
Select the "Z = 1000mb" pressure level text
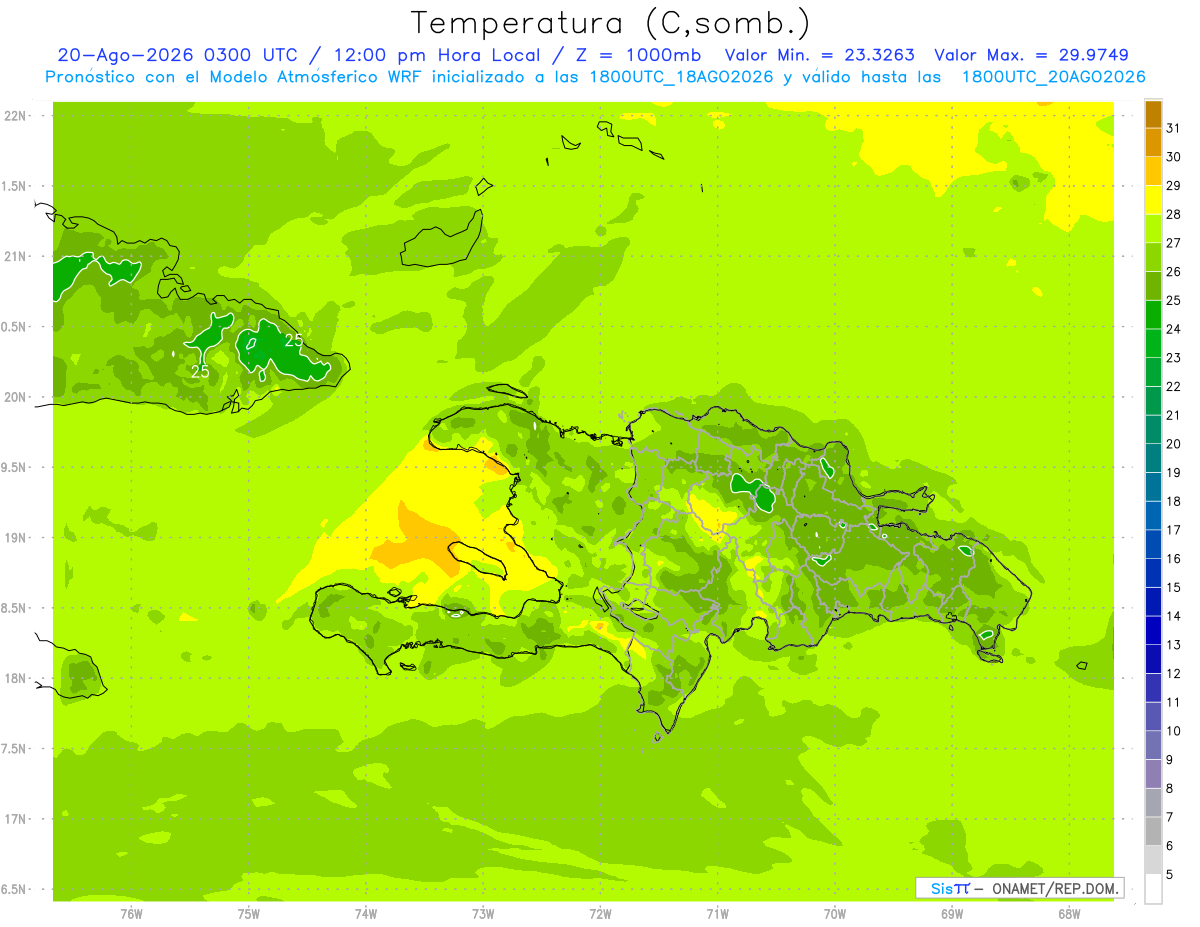pyautogui.click(x=640, y=55)
